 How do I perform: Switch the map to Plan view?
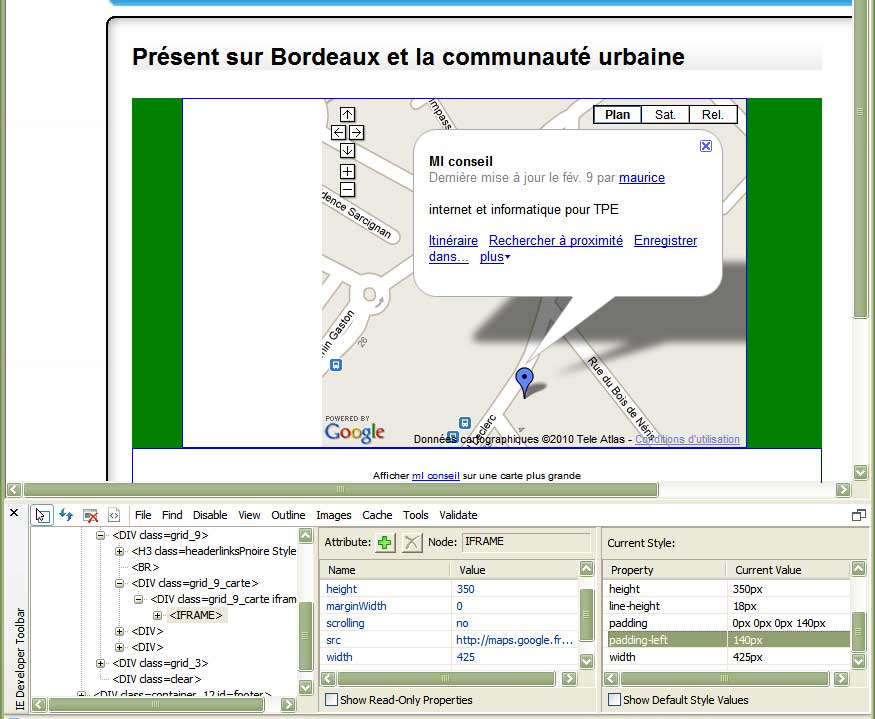click(617, 114)
